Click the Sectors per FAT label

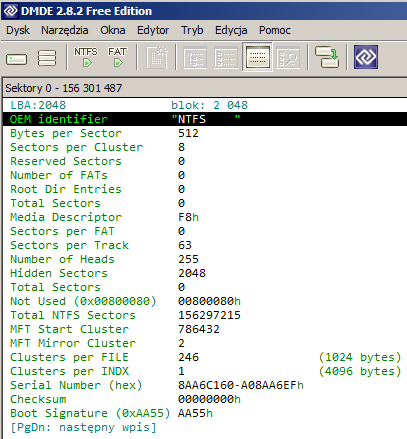tap(62, 231)
